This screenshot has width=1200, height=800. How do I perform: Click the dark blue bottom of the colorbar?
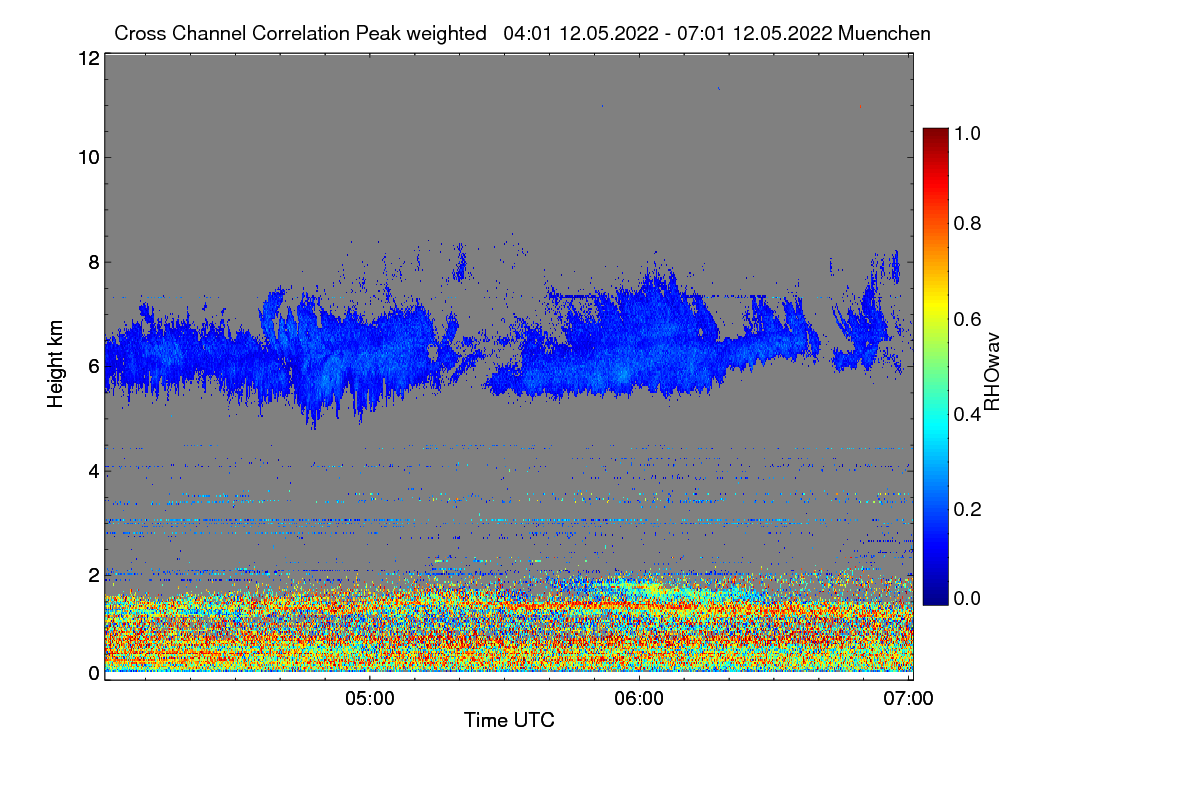(935, 597)
